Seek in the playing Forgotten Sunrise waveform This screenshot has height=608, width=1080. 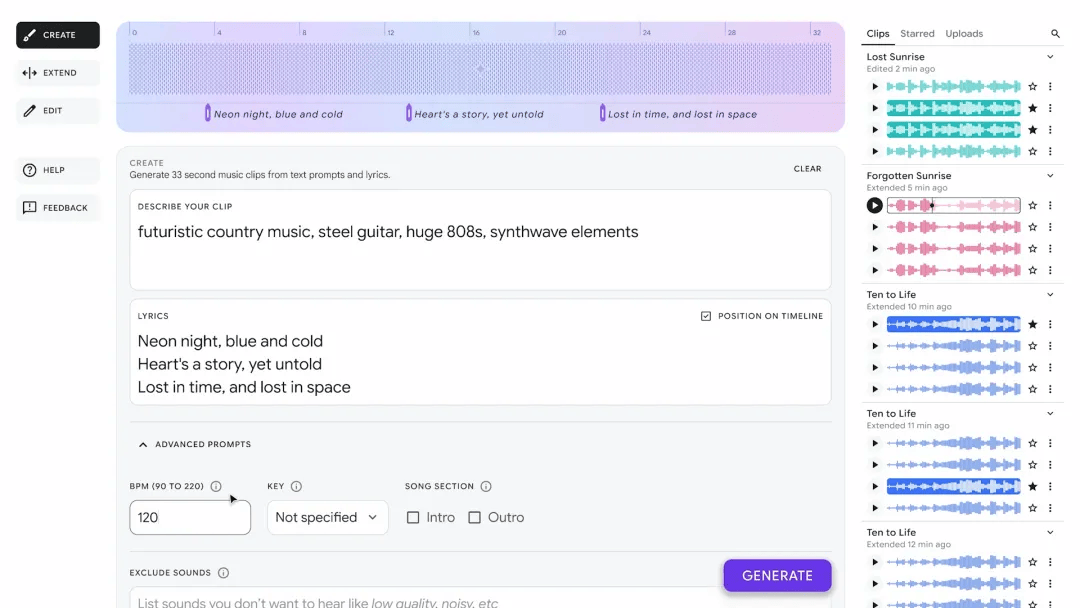953,205
